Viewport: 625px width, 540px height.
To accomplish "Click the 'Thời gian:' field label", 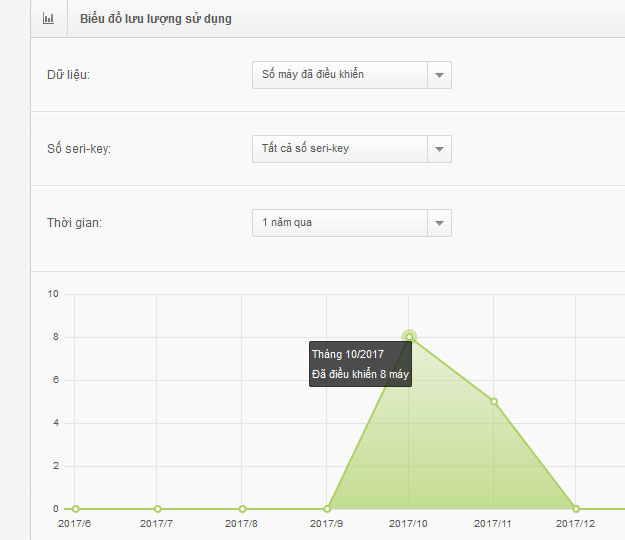I will (x=75, y=223).
